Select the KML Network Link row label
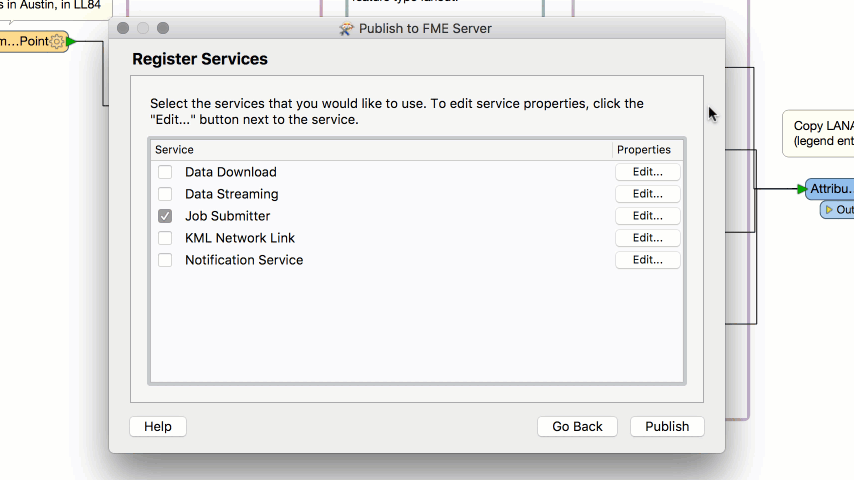This screenshot has height=480, width=854. [x=240, y=238]
